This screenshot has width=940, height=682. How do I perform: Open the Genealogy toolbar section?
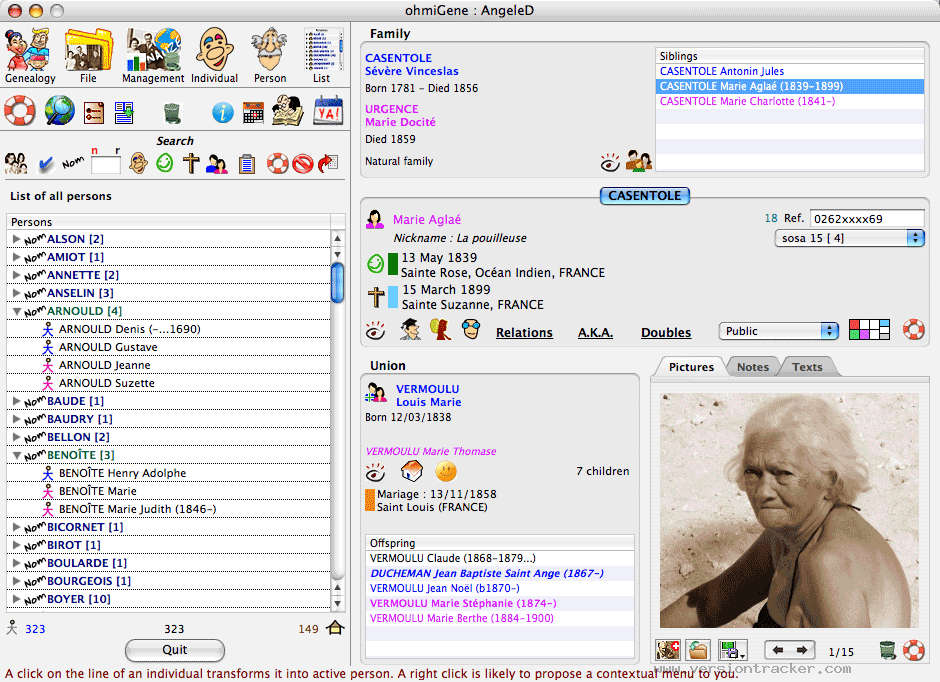point(29,54)
